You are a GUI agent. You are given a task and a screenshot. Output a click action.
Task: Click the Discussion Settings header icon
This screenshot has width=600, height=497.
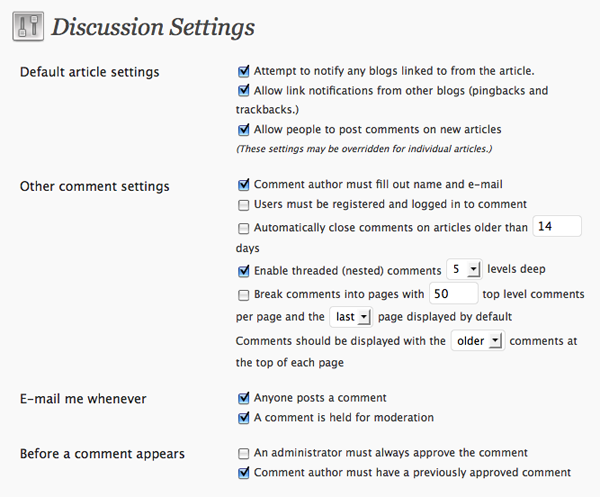(27, 27)
